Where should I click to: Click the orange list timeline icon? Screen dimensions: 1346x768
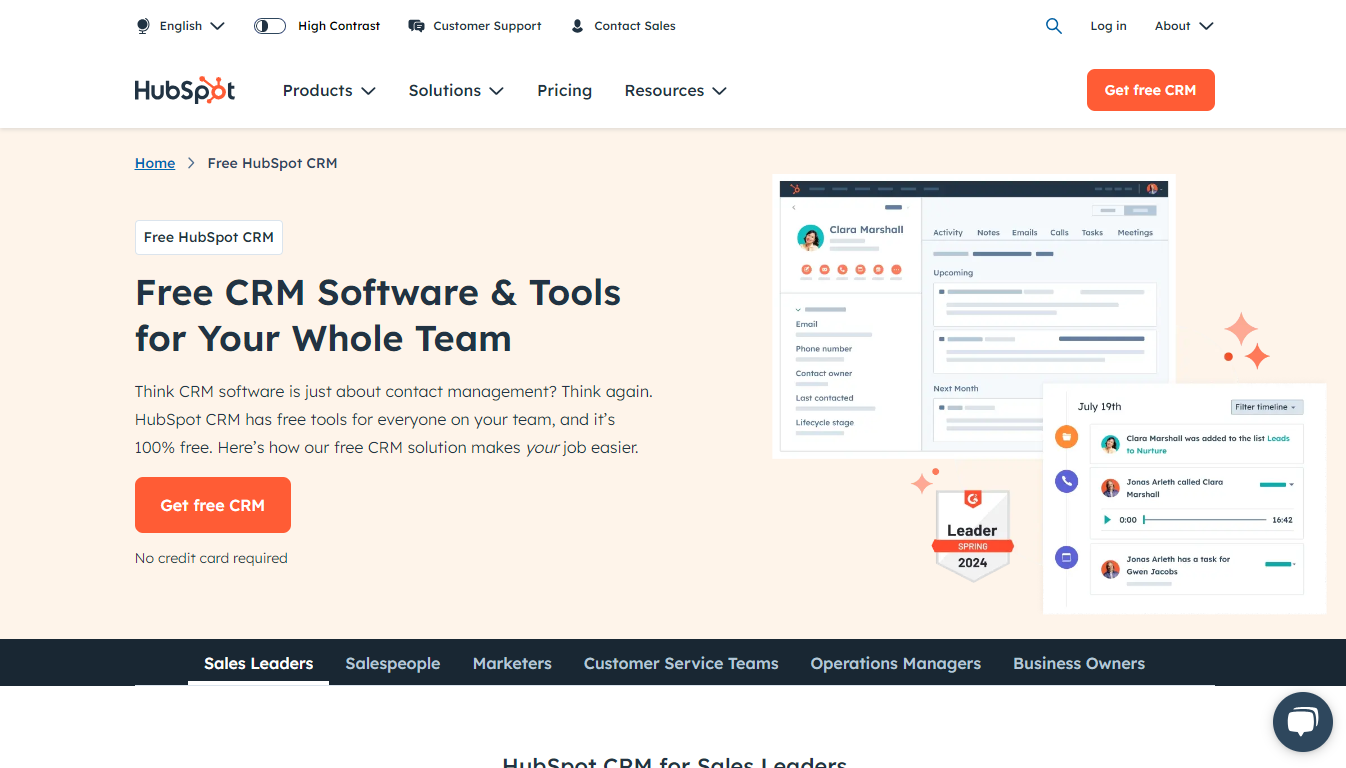pos(1066,436)
